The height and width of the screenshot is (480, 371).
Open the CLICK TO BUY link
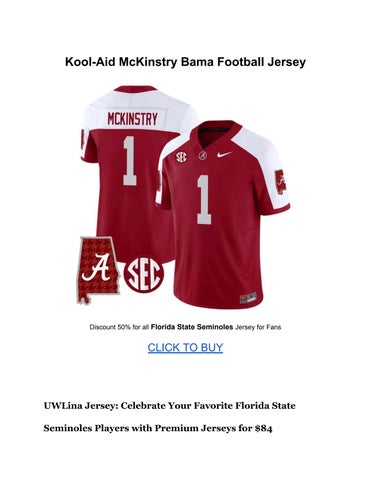[185, 348]
